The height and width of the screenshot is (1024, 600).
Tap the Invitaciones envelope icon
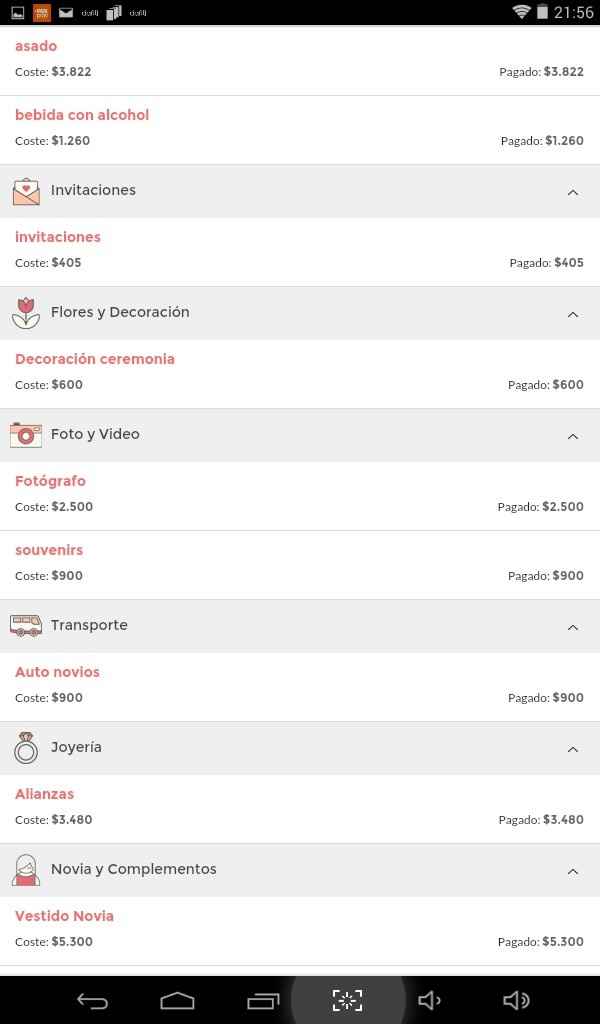(26, 191)
